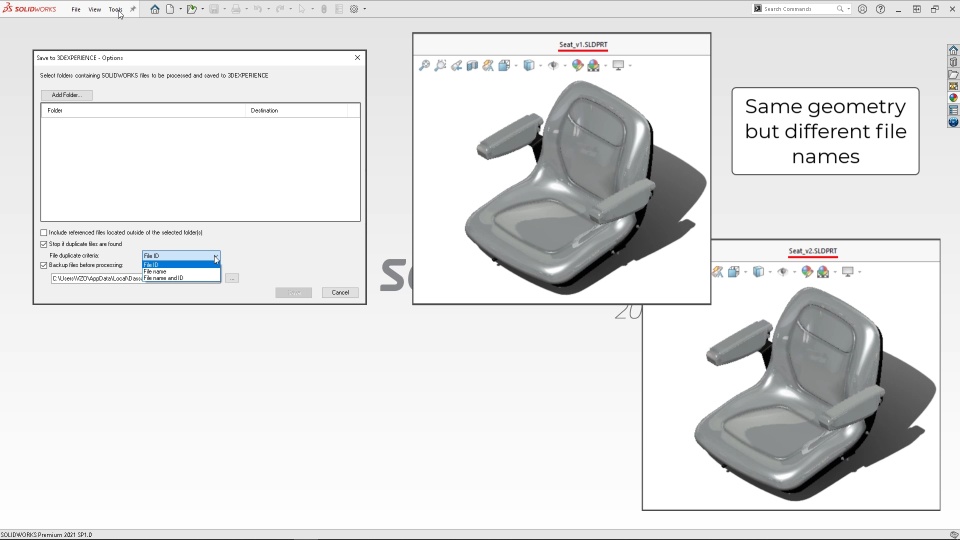This screenshot has width=960, height=540.
Task: Expand the Search Commands dropdown arrow
Action: click(848, 9)
